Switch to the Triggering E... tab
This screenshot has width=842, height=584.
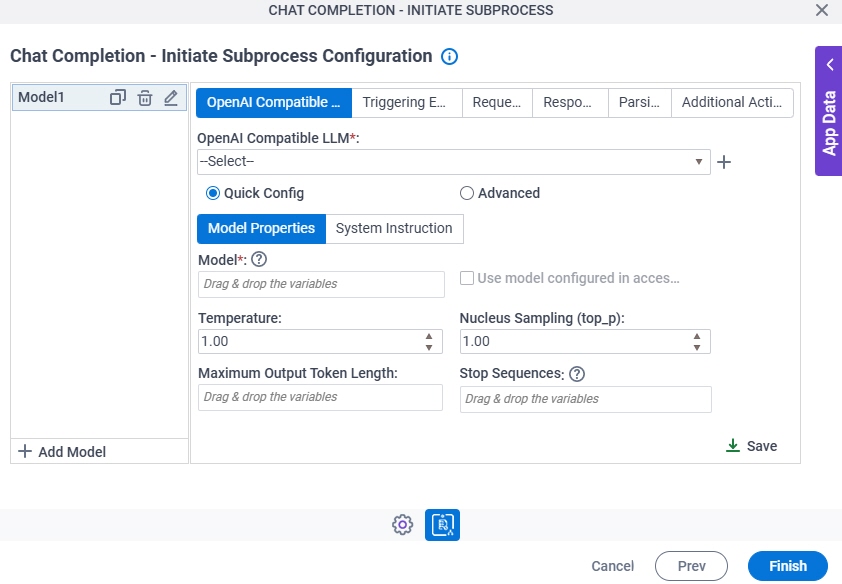(407, 103)
